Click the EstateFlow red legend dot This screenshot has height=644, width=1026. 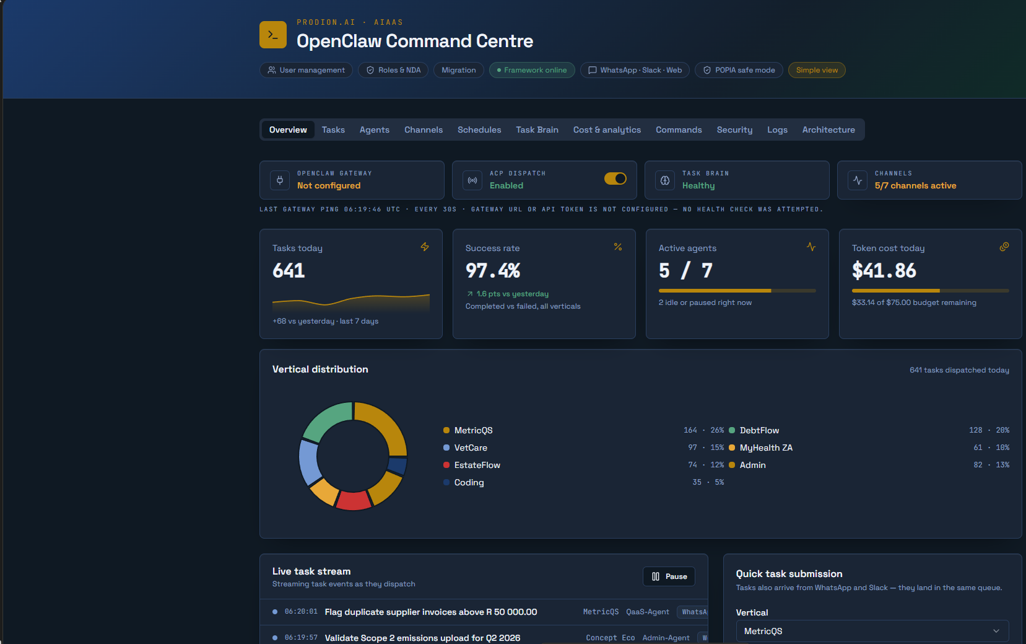click(446, 465)
